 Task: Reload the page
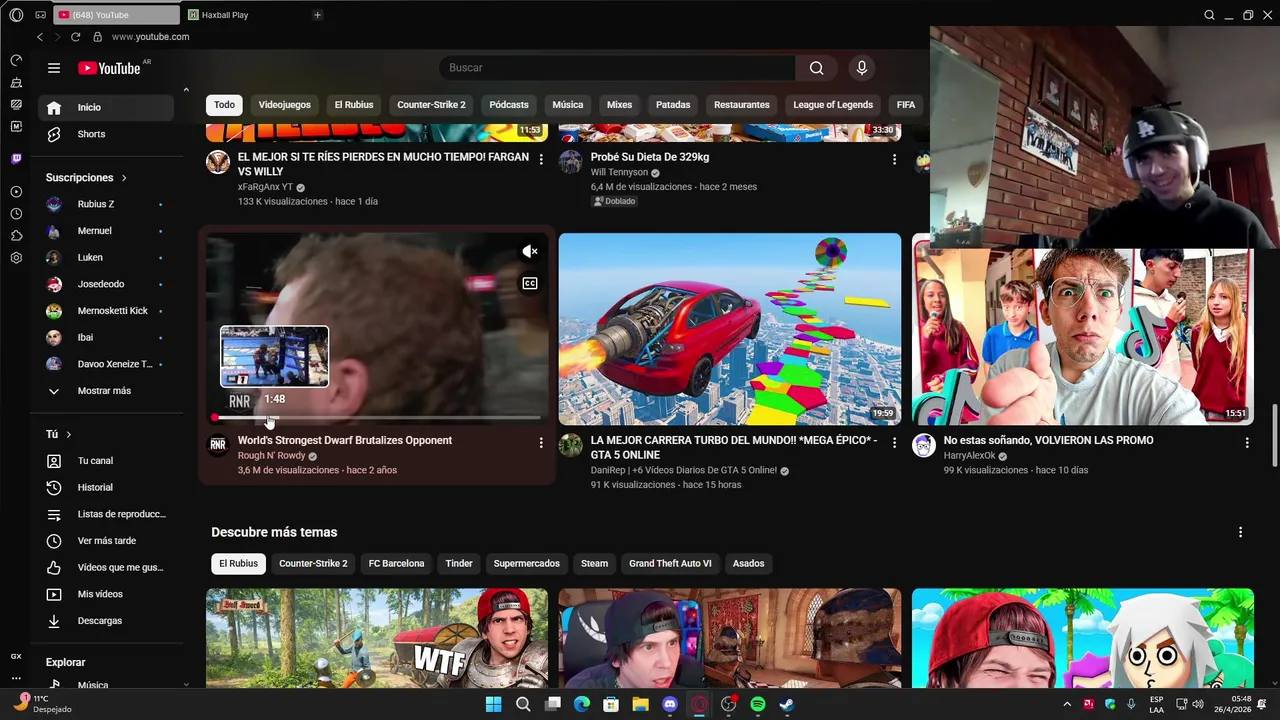pyautogui.click(x=75, y=37)
